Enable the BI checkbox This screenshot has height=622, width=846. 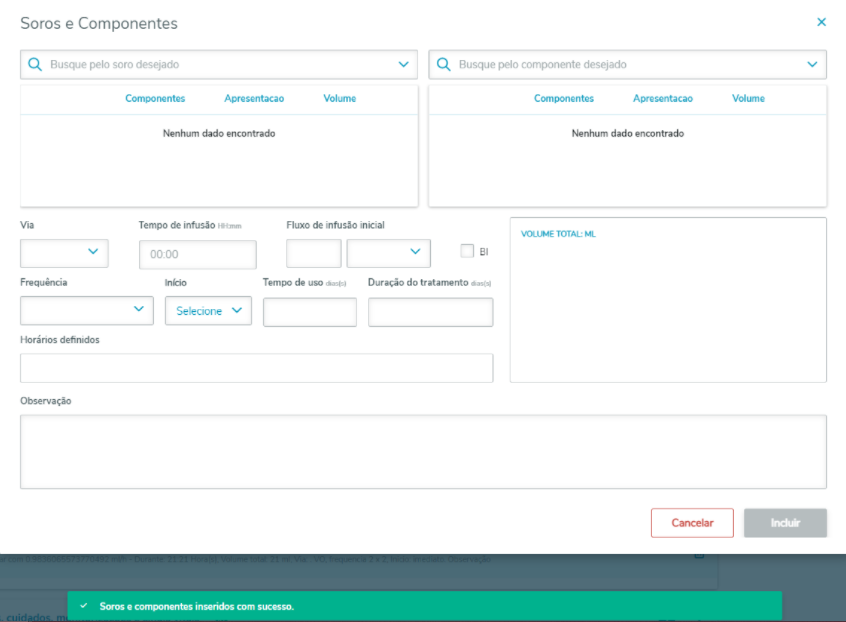467,251
